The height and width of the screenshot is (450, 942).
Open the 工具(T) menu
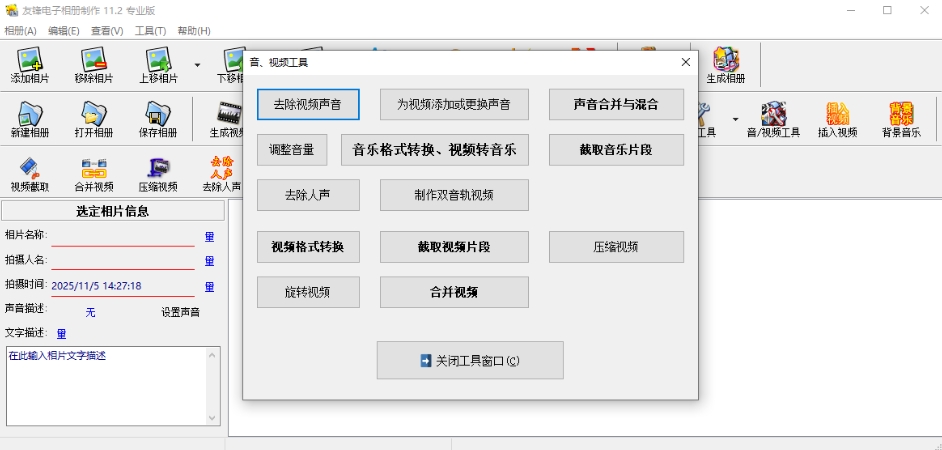tap(150, 31)
